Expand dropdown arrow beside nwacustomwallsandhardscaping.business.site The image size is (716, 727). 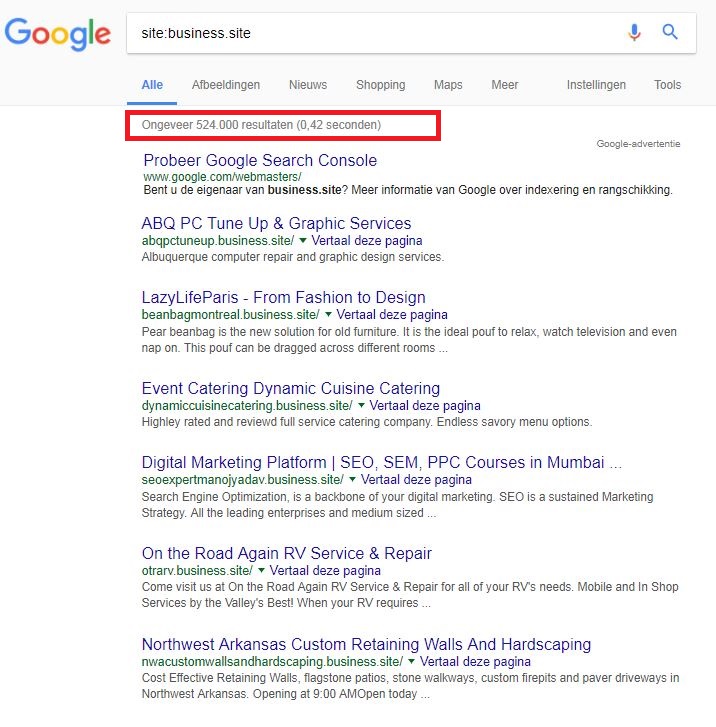coord(411,661)
